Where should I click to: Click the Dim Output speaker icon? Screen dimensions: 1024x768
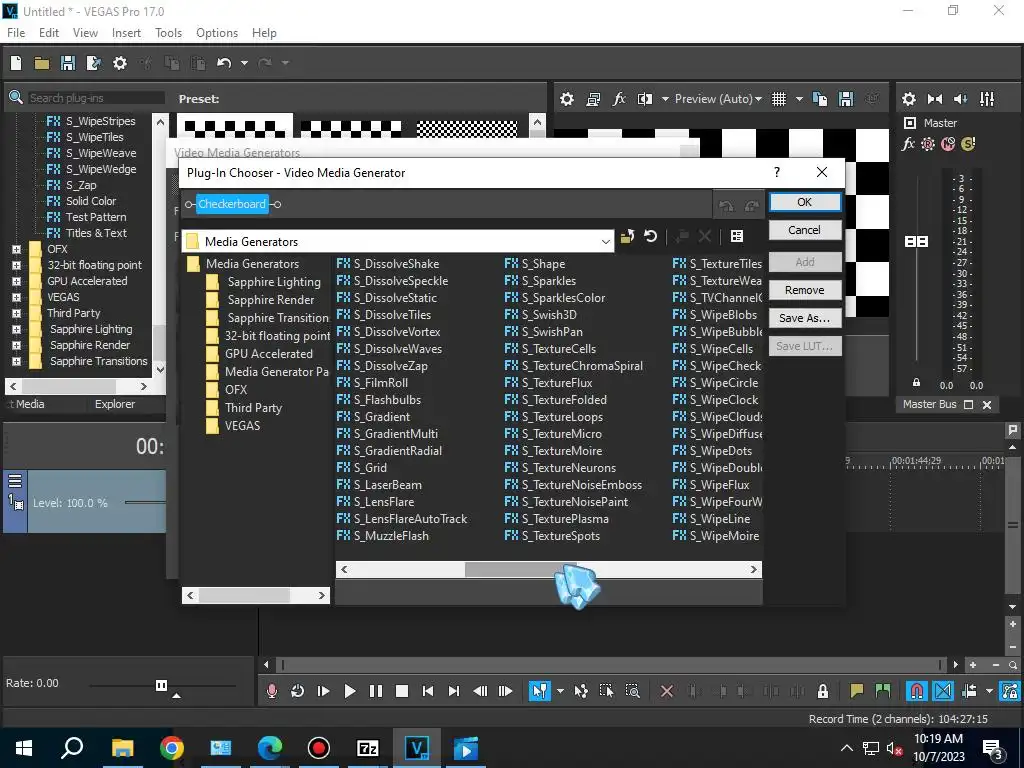tap(961, 99)
